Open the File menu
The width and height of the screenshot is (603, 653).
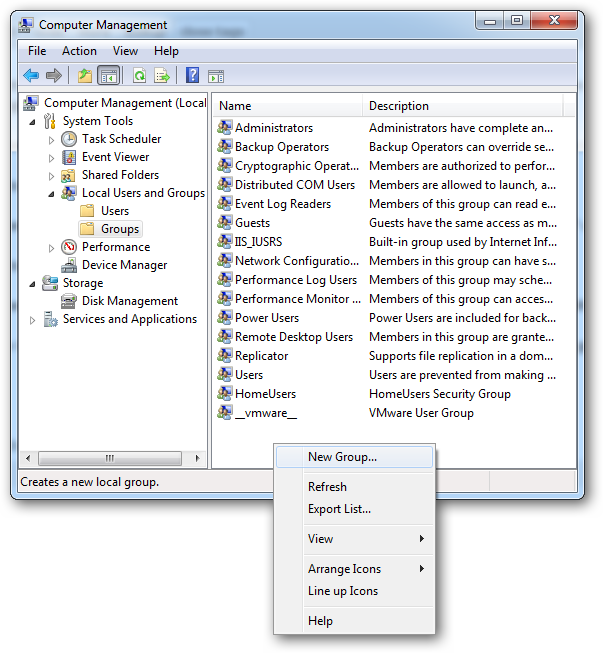(x=37, y=51)
